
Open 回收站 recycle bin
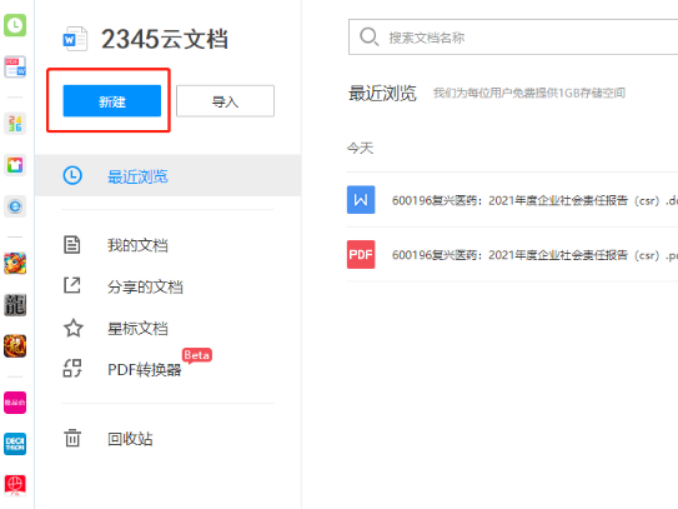click(130, 439)
